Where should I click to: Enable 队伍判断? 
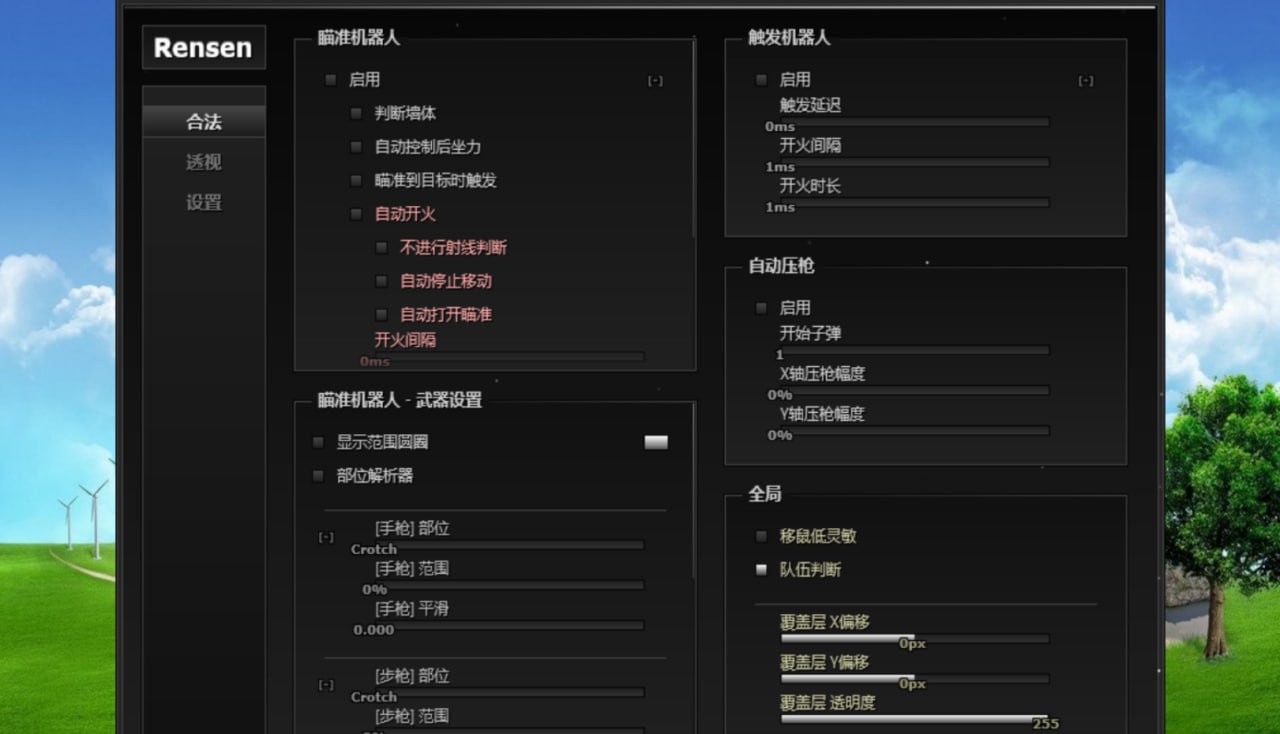[761, 569]
